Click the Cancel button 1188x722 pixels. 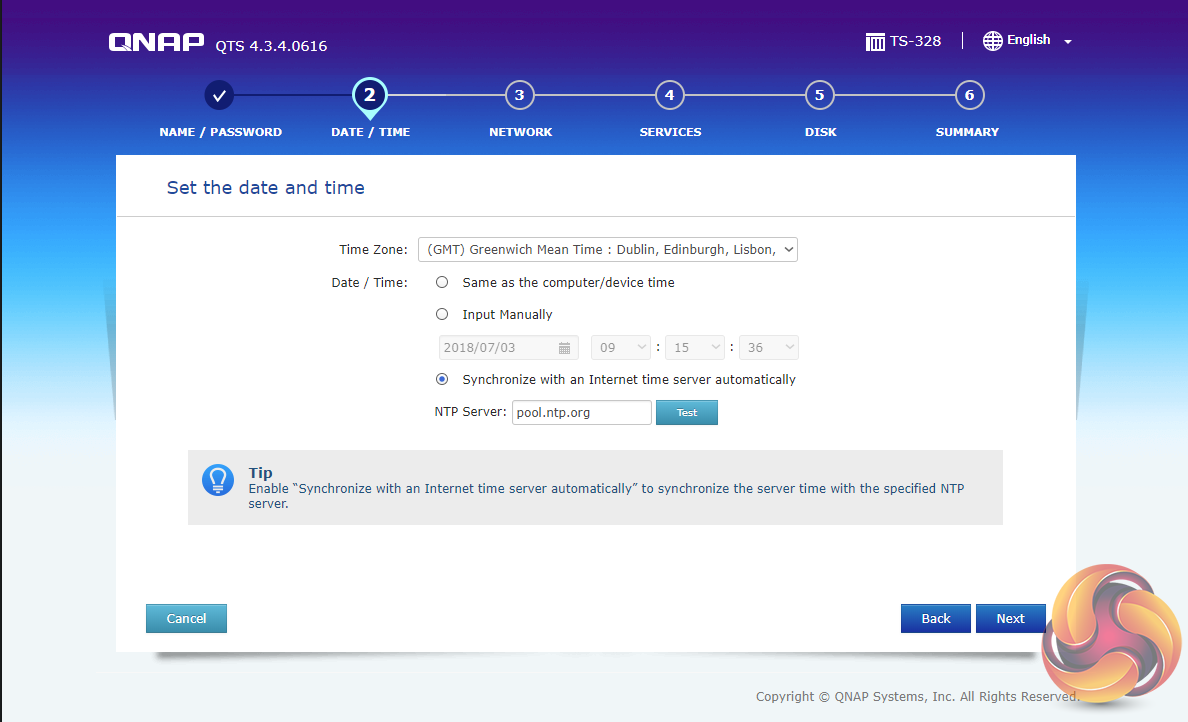(186, 619)
